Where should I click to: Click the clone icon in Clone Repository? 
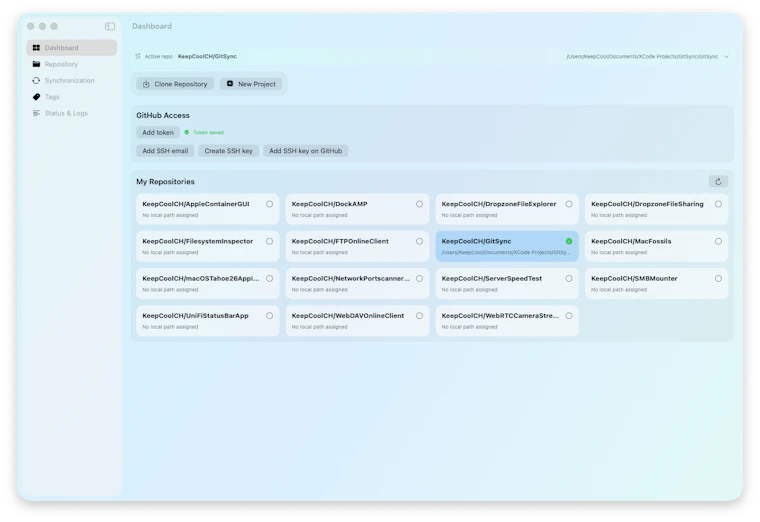pyautogui.click(x=146, y=84)
